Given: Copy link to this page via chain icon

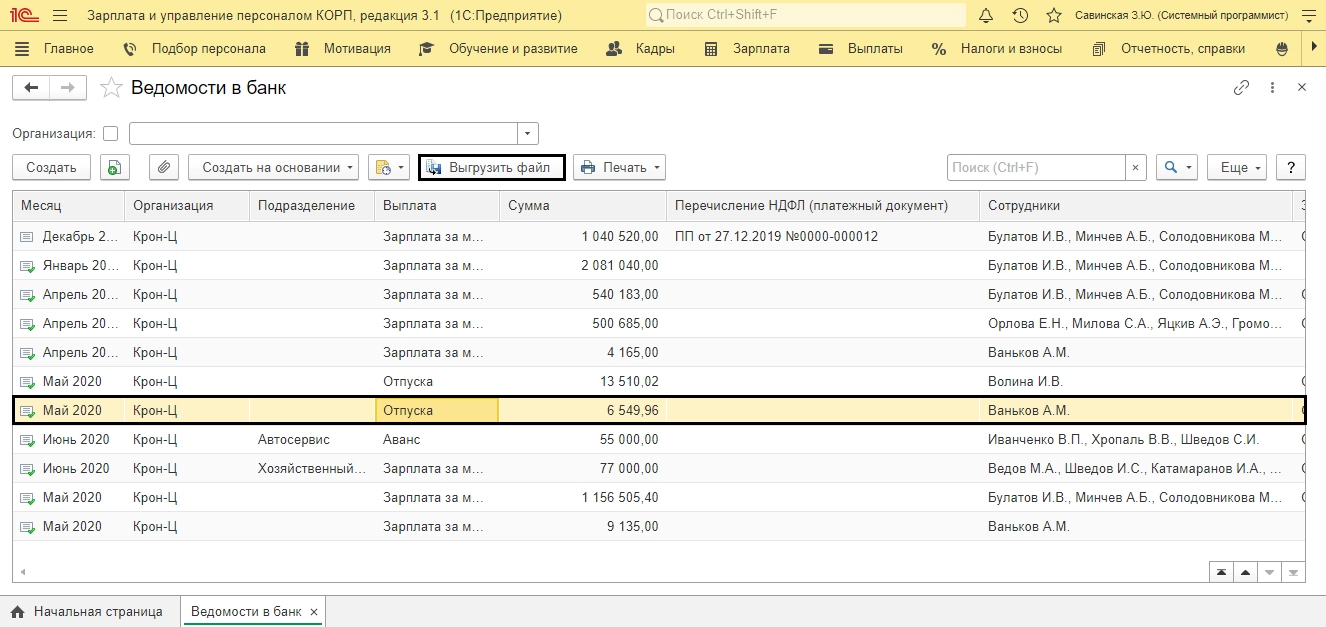Looking at the screenshot, I should tap(1241, 88).
